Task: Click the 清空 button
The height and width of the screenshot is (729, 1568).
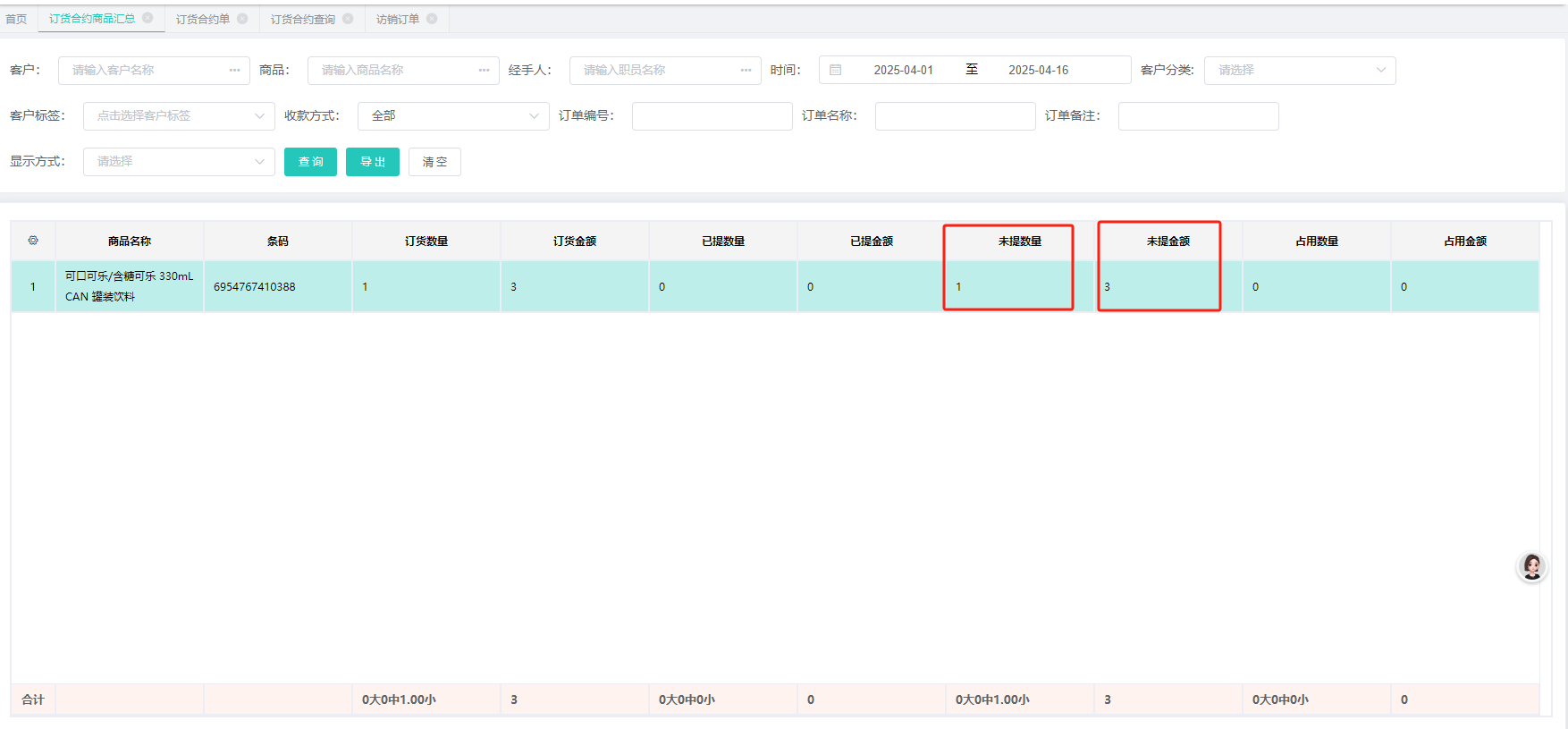Action: pyautogui.click(x=434, y=162)
